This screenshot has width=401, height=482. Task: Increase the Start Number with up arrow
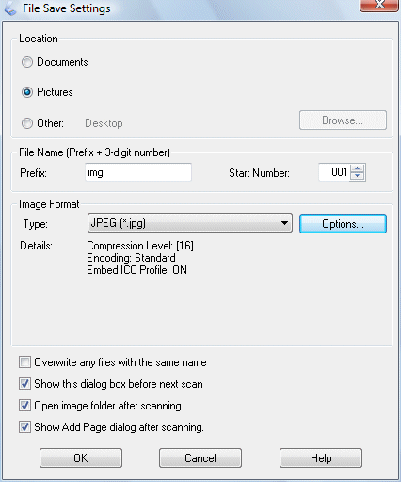[358, 169]
